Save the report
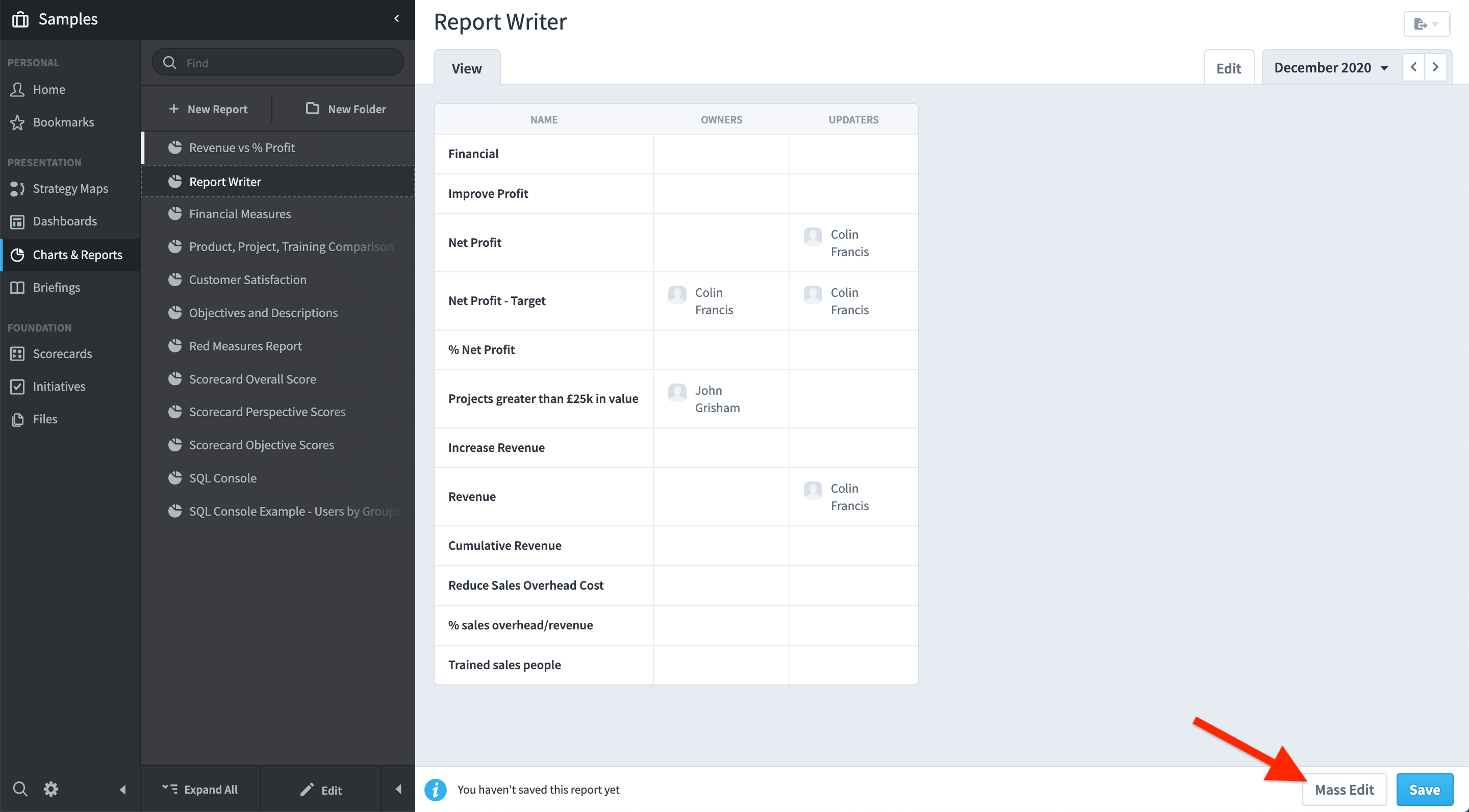Viewport: 1469px width, 812px height. 1424,790
